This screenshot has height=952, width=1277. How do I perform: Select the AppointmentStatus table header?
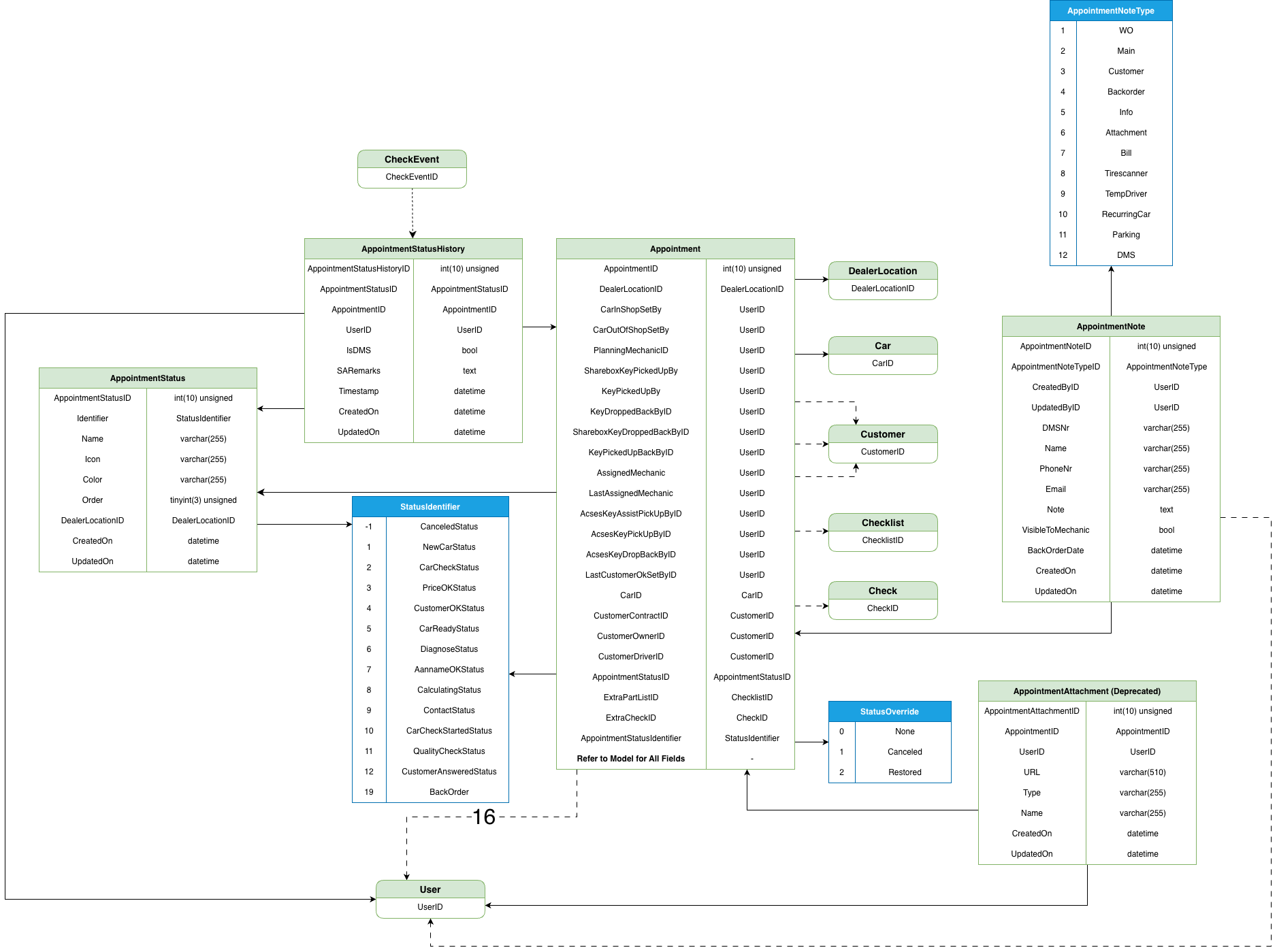148,378
